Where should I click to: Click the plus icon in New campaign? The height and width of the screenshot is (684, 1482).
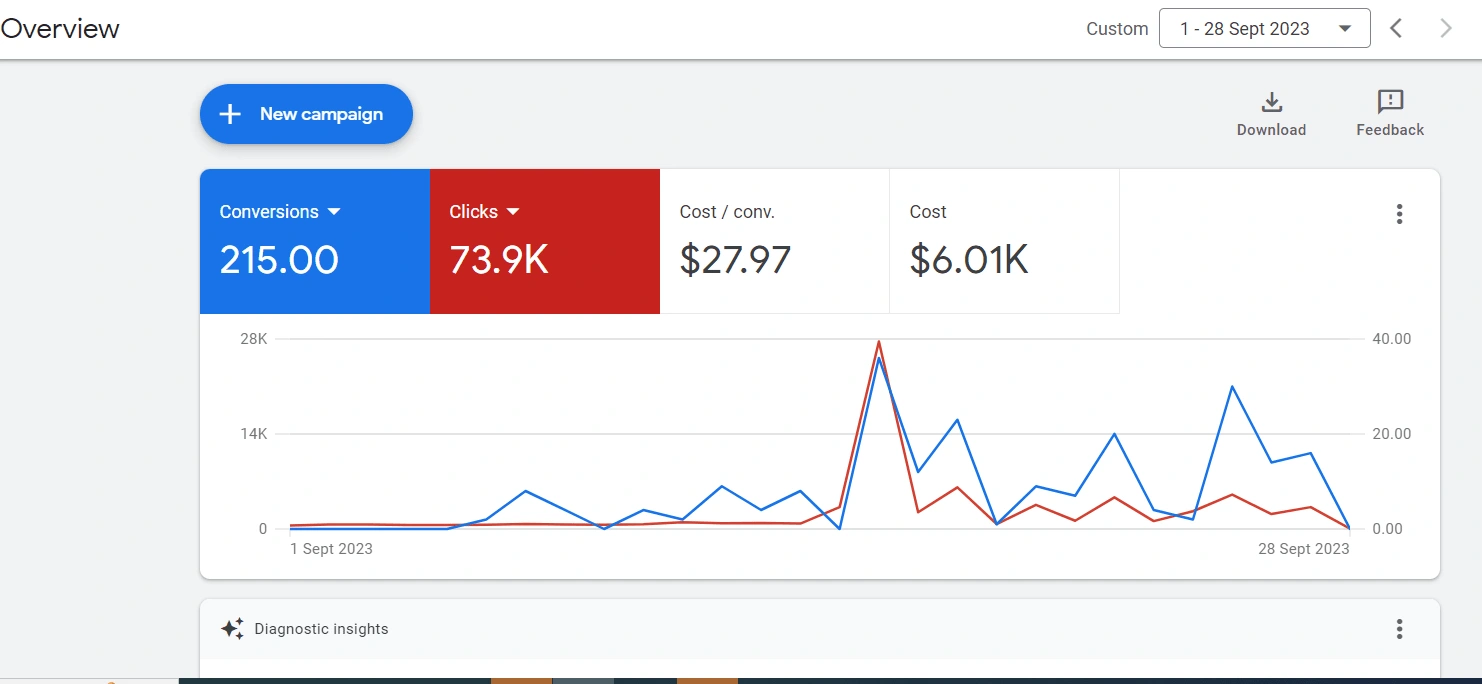pyautogui.click(x=230, y=114)
